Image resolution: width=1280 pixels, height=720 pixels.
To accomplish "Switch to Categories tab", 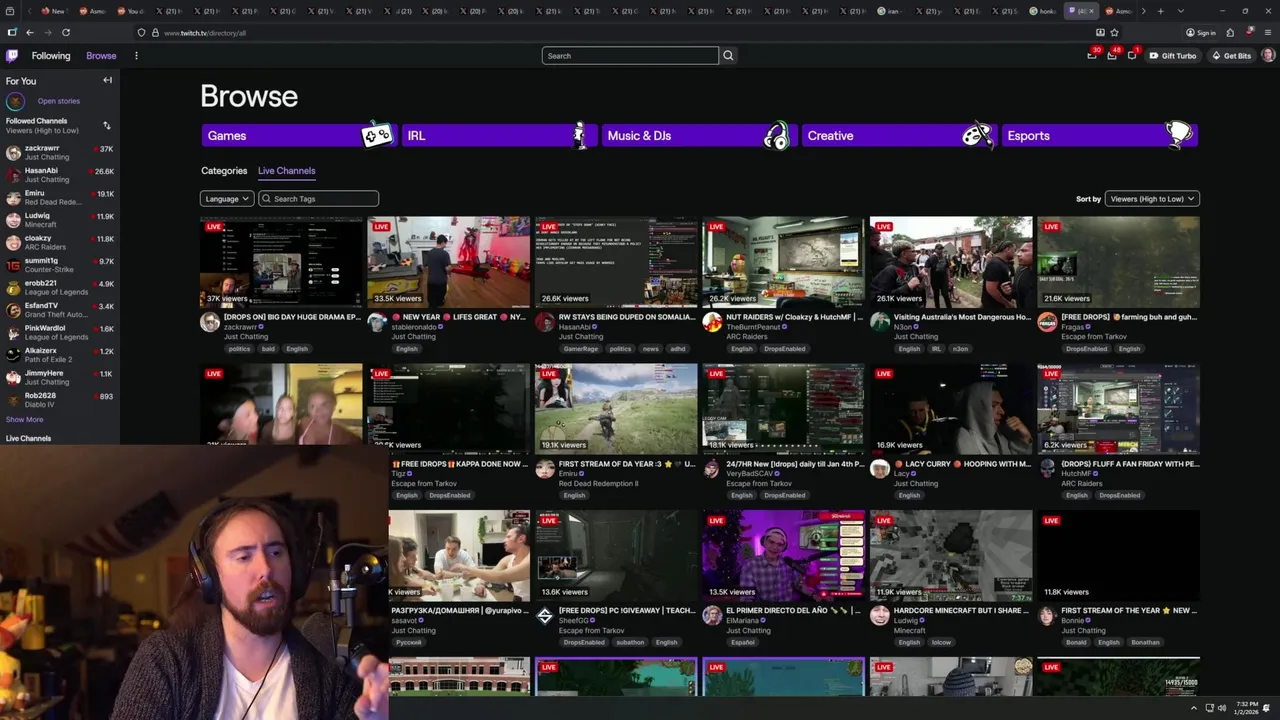I will (224, 171).
